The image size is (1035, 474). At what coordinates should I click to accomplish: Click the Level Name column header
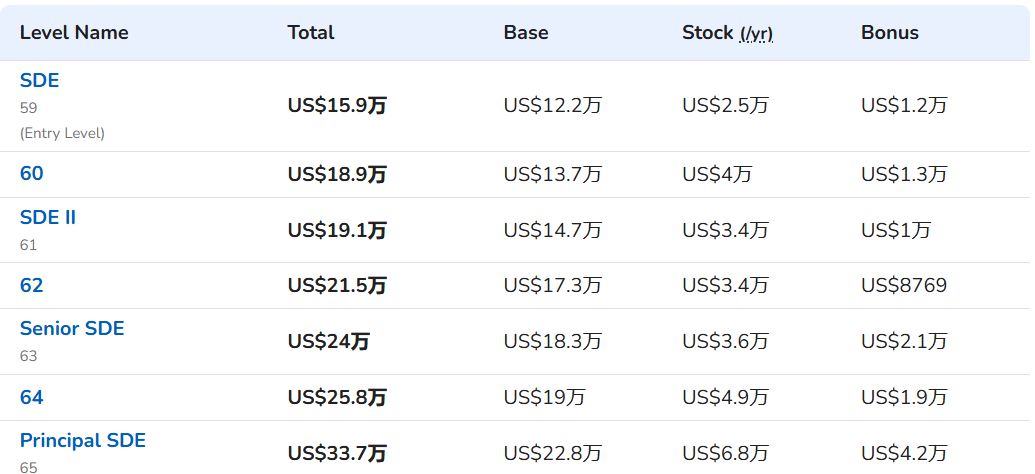(x=74, y=33)
